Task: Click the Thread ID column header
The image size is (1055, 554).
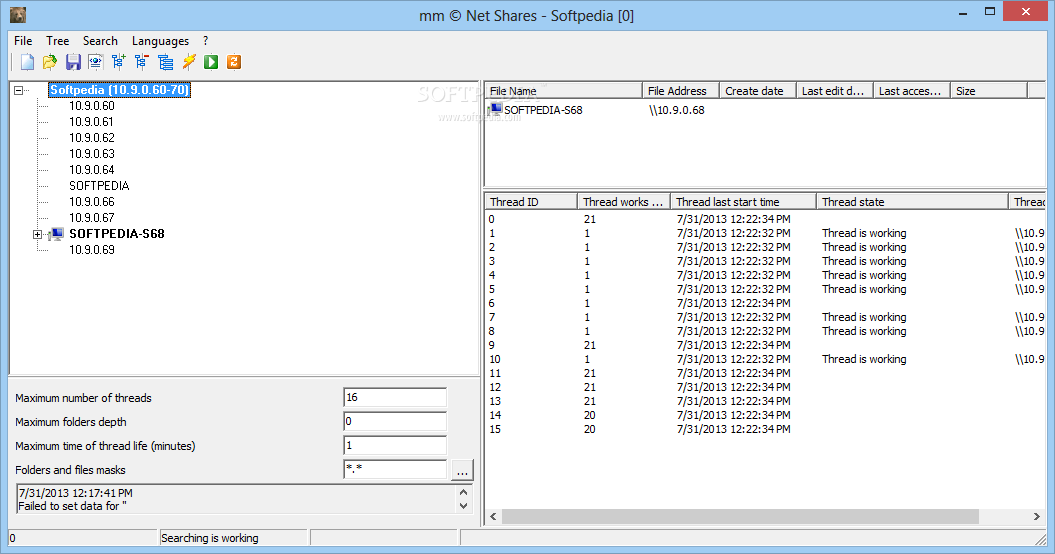Action: (x=531, y=202)
